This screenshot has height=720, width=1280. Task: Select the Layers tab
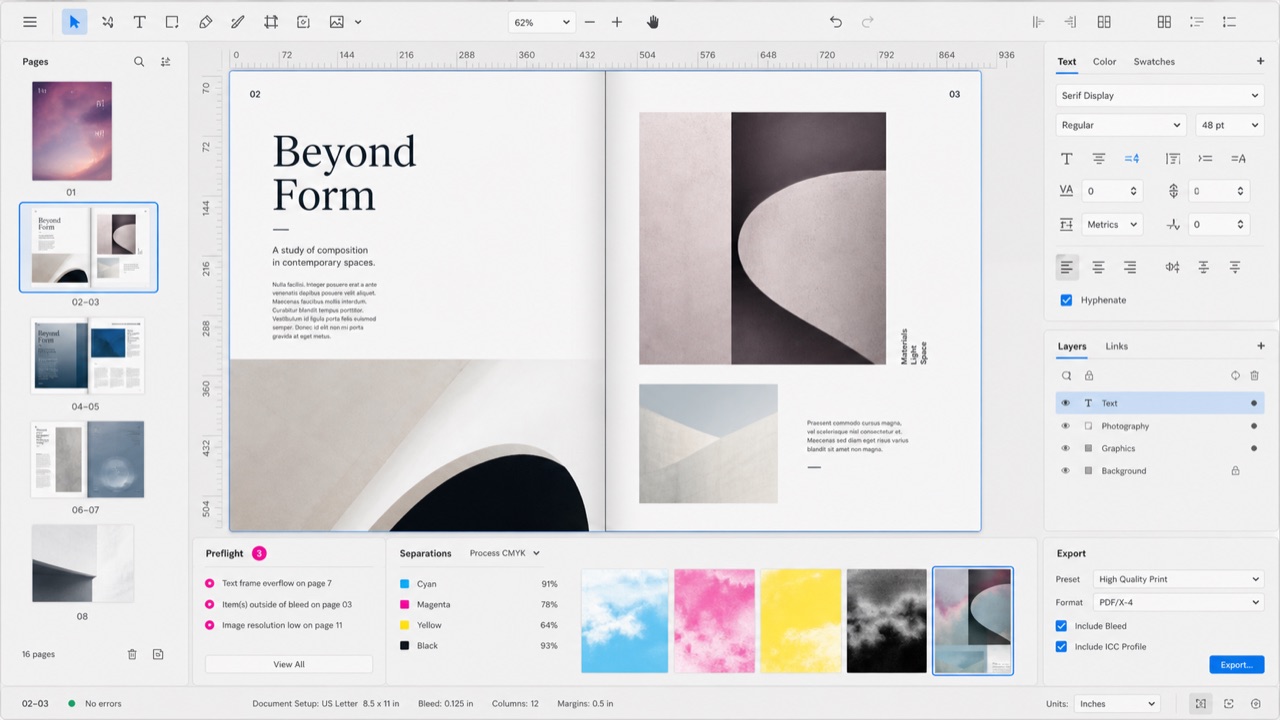pos(1072,346)
